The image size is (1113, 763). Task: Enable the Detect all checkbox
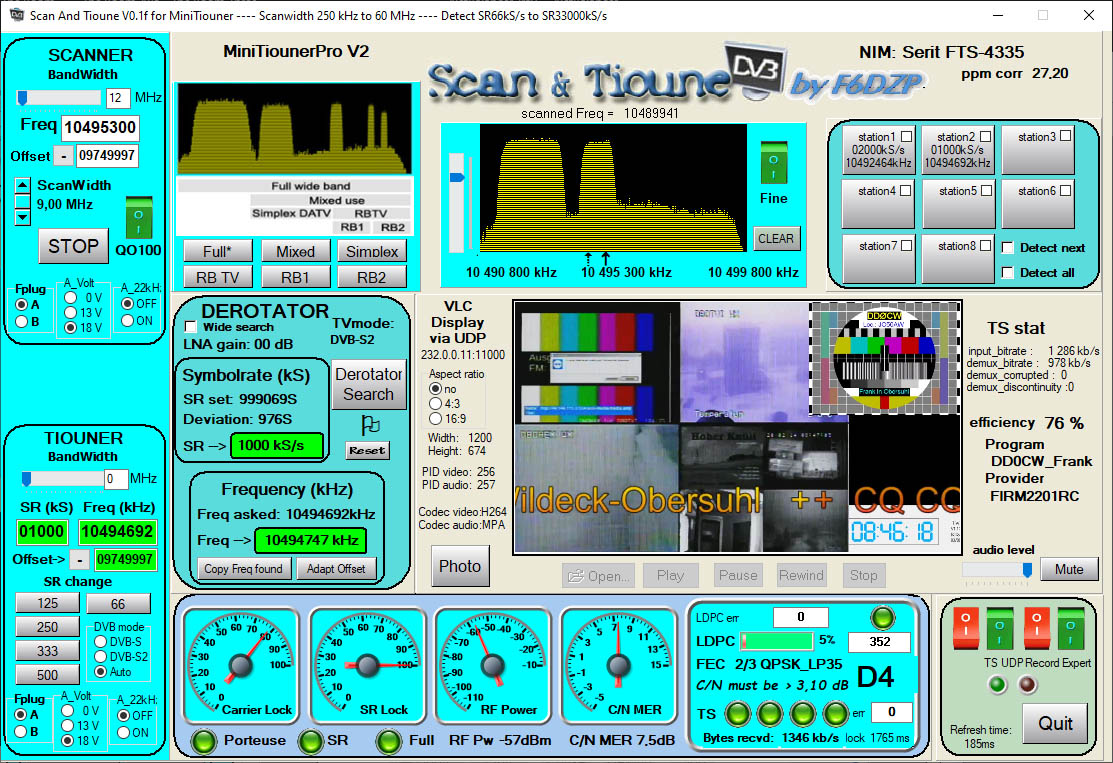click(1007, 273)
